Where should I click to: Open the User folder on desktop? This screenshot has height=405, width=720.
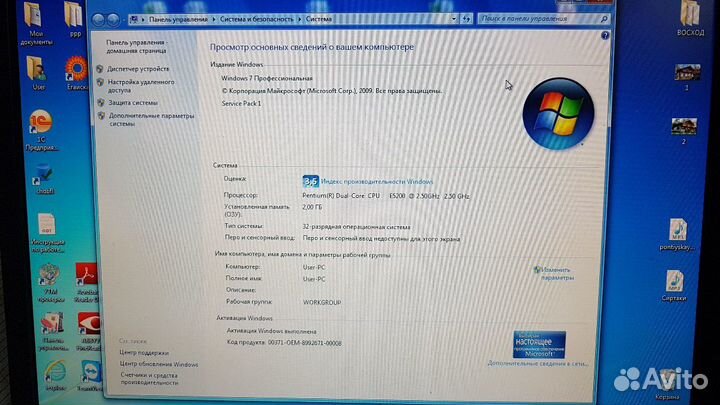point(36,72)
